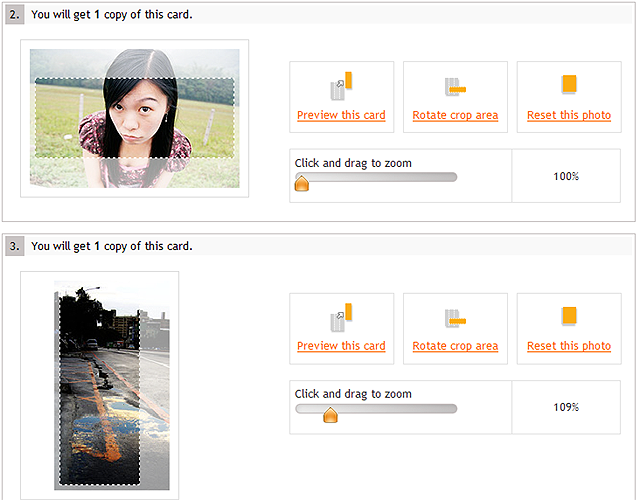The image size is (640, 500).
Task: Click the '109%' zoom value
Action: point(566,407)
